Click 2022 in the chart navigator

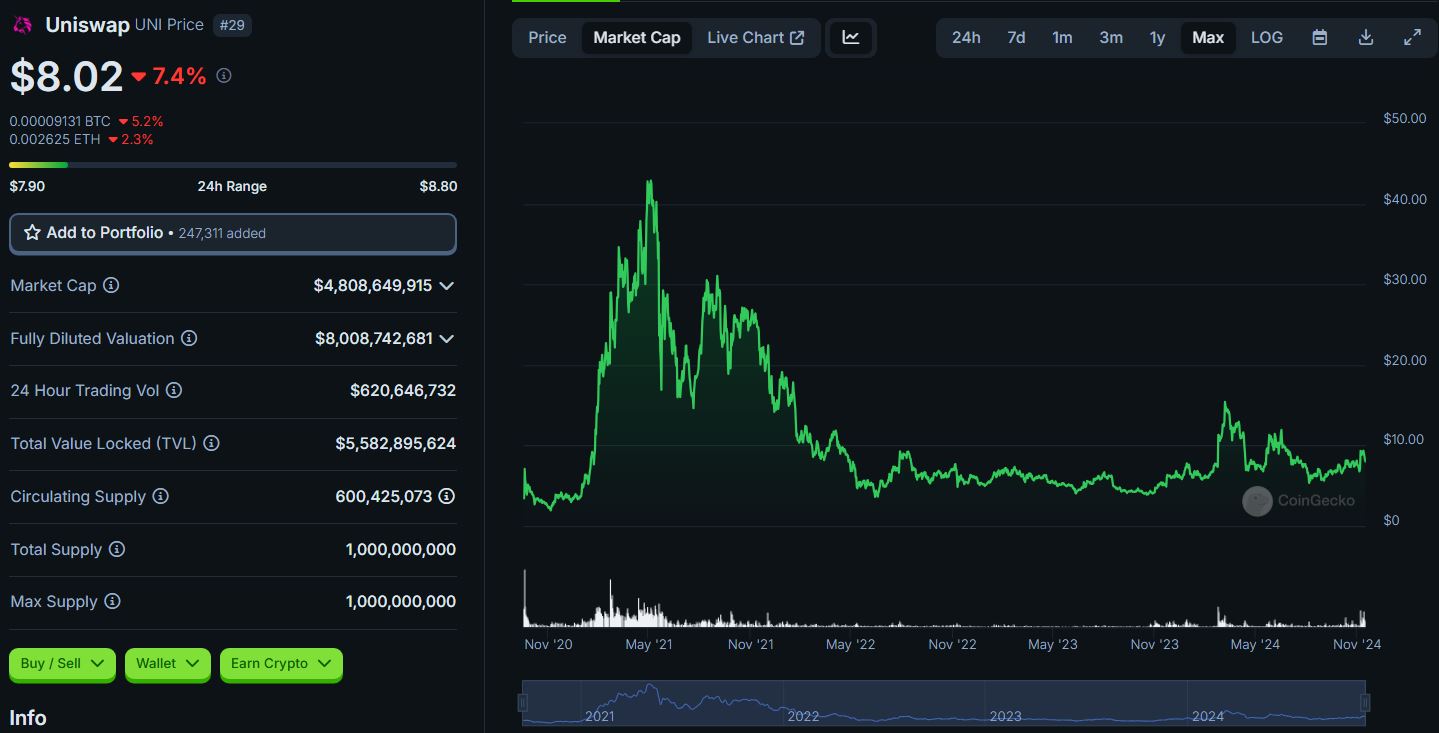803,716
